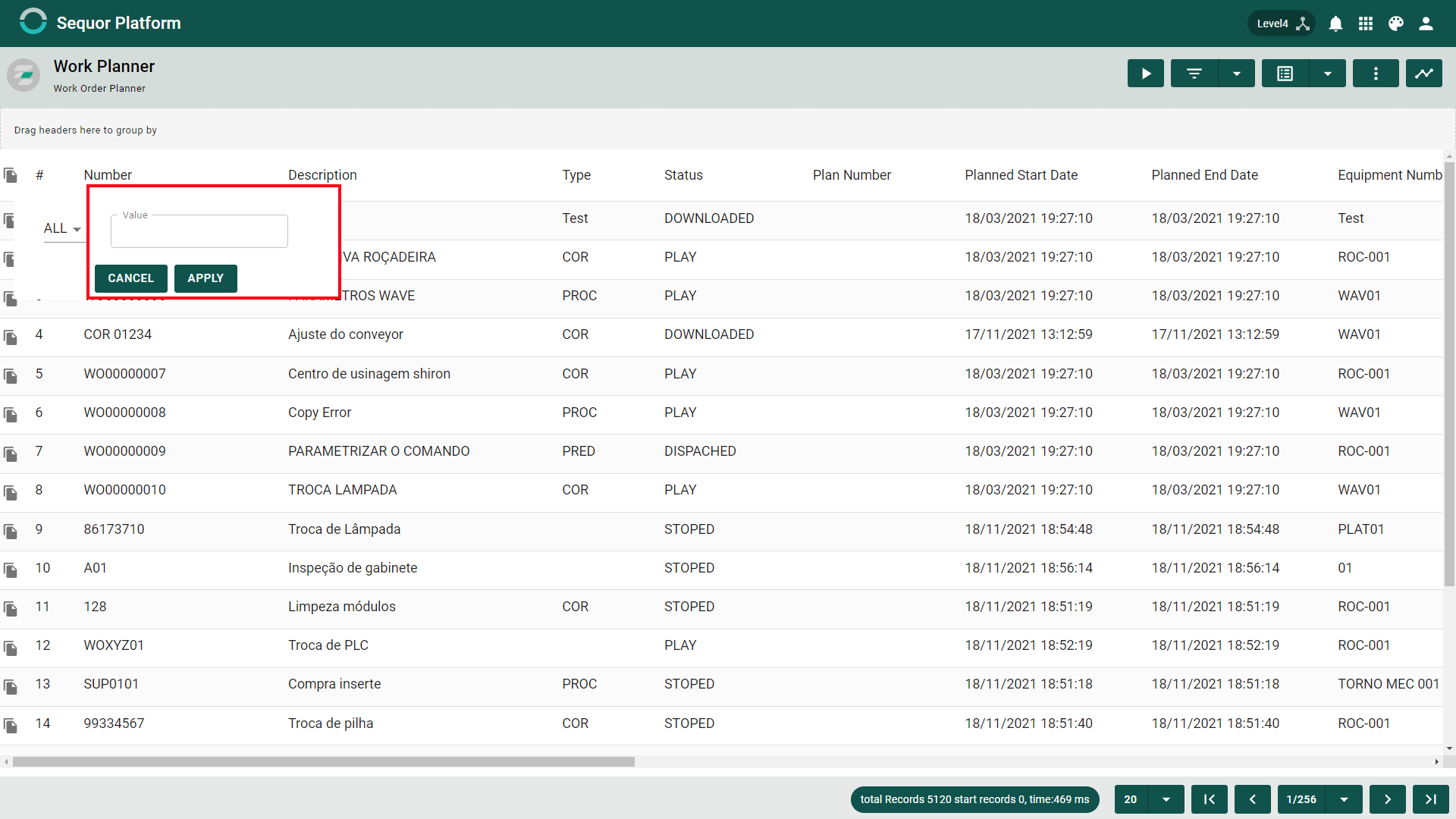Click Limpeza módulos cell

(x=341, y=607)
